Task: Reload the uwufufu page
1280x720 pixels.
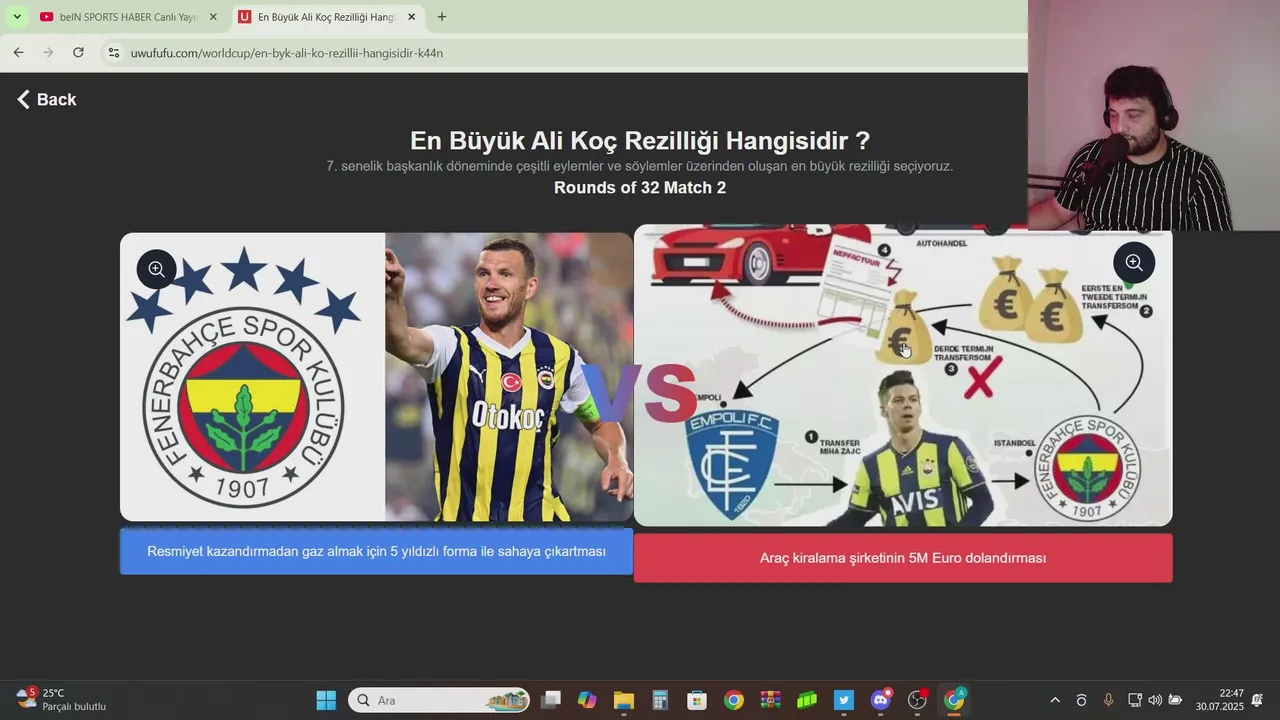Action: click(78, 52)
